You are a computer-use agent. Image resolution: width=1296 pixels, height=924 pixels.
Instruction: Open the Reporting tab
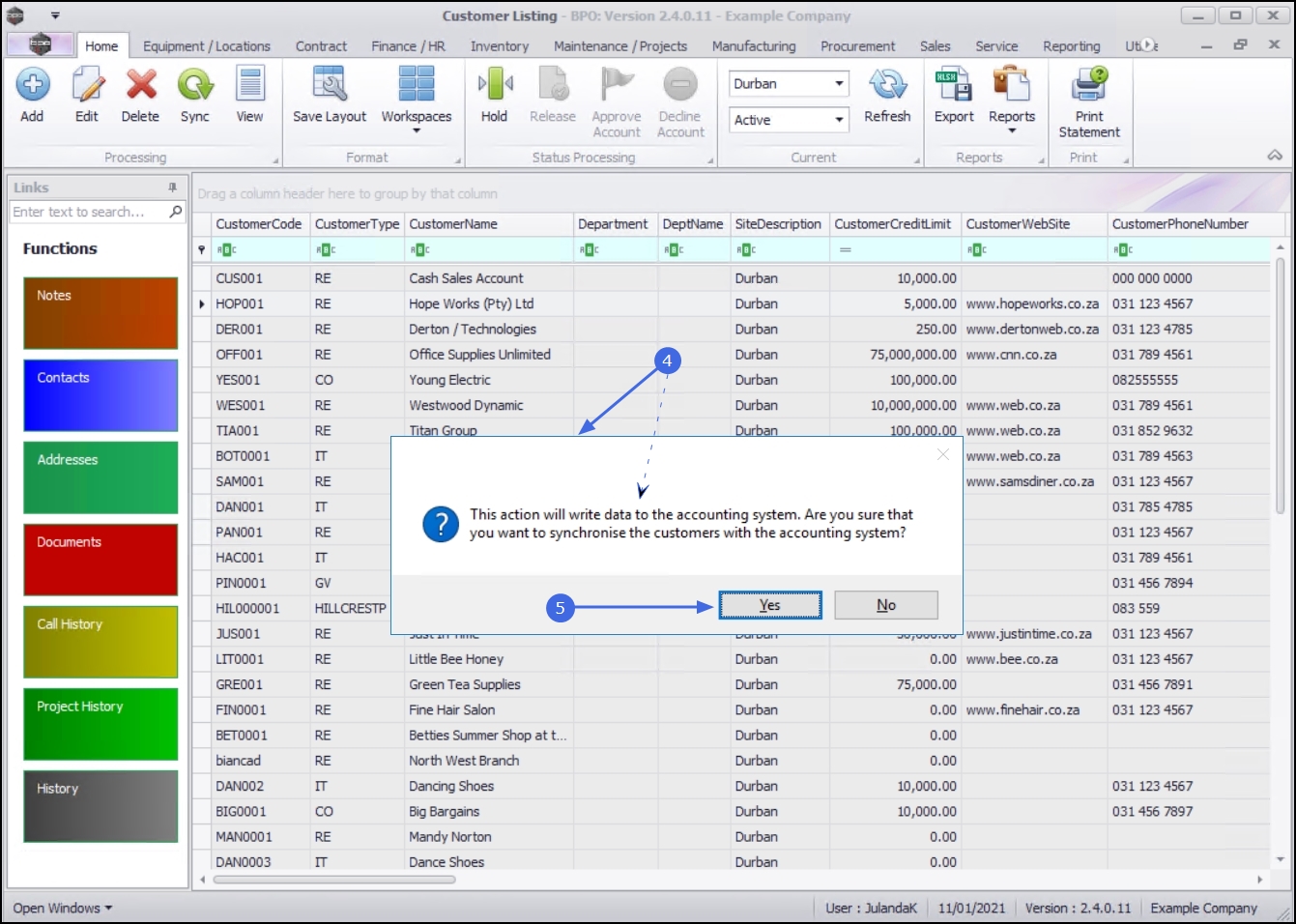point(1072,46)
